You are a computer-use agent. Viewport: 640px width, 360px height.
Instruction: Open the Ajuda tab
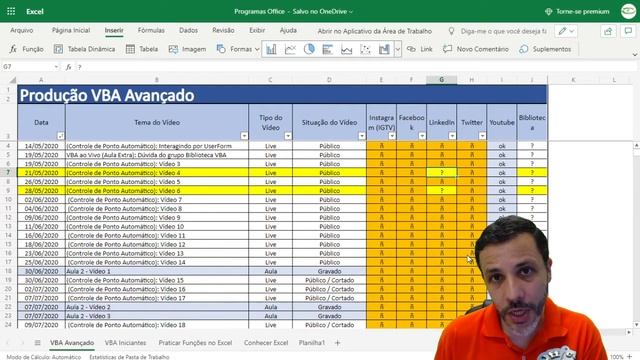288,30
